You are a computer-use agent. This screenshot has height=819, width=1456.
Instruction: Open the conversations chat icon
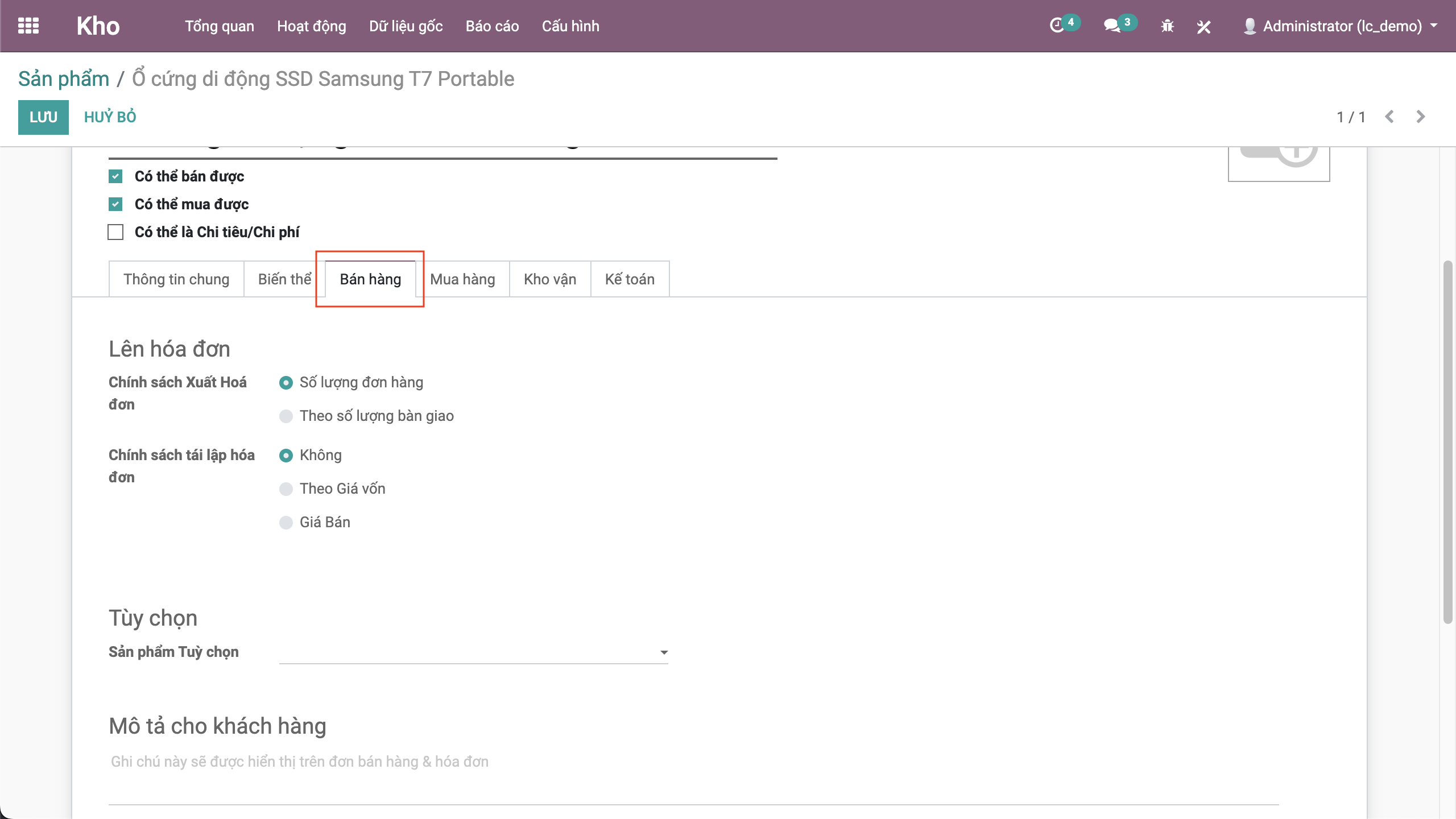1111,26
